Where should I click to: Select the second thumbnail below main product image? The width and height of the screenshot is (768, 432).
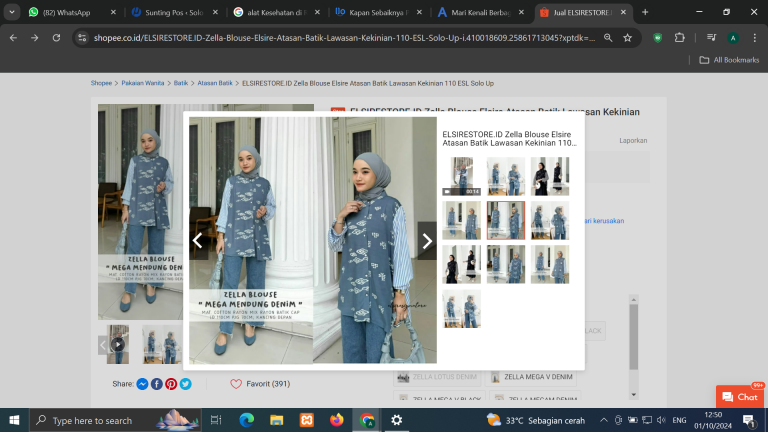tap(162, 344)
